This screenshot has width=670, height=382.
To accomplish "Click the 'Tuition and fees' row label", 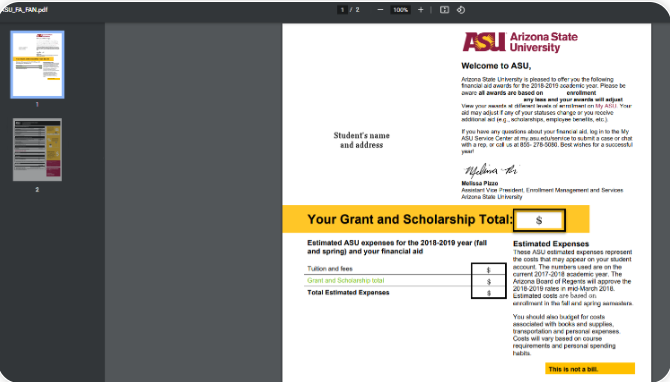I will click(x=330, y=269).
